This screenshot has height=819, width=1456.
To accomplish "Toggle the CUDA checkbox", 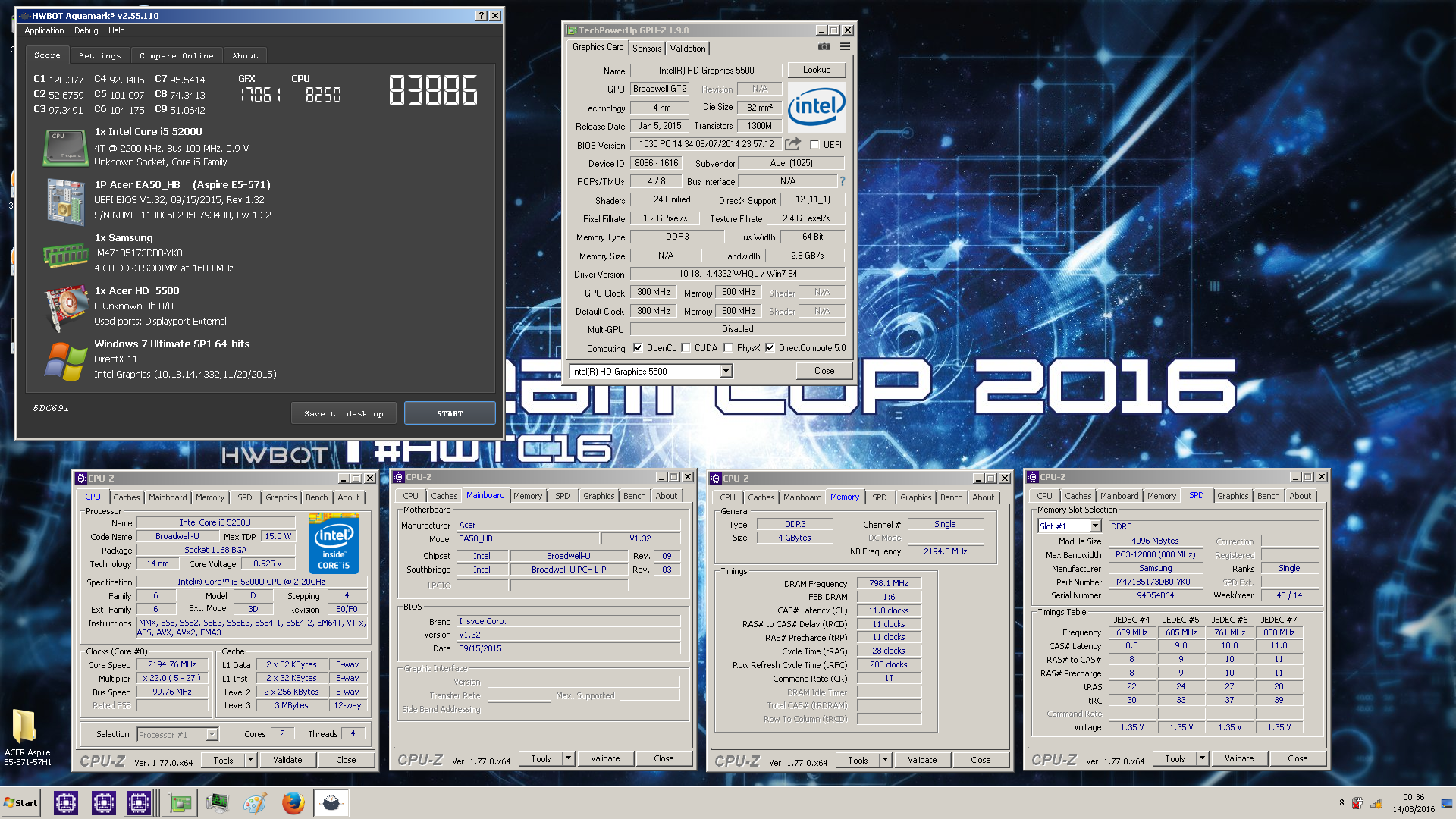I will [686, 348].
